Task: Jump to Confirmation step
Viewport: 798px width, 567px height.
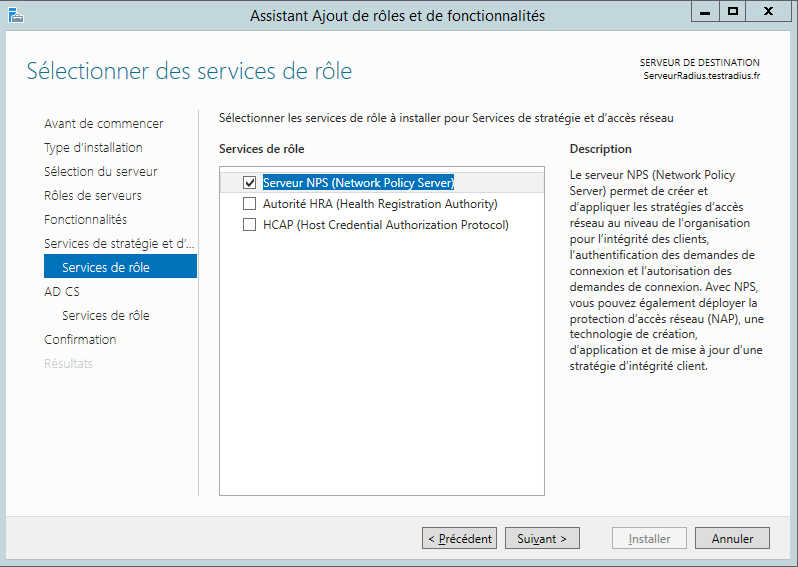Action: [x=80, y=339]
